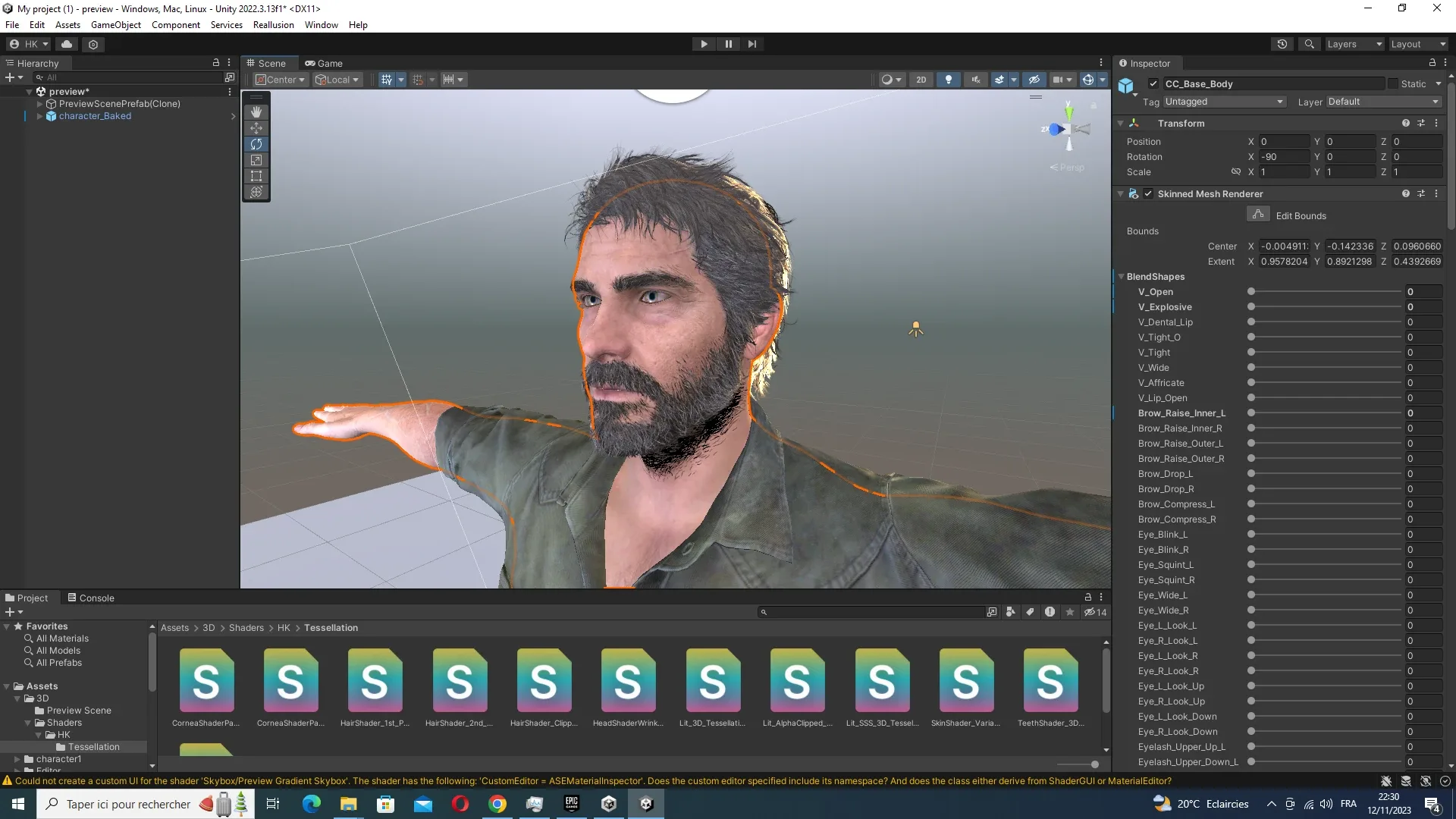
Task: Select the Scale tool
Action: (256, 160)
